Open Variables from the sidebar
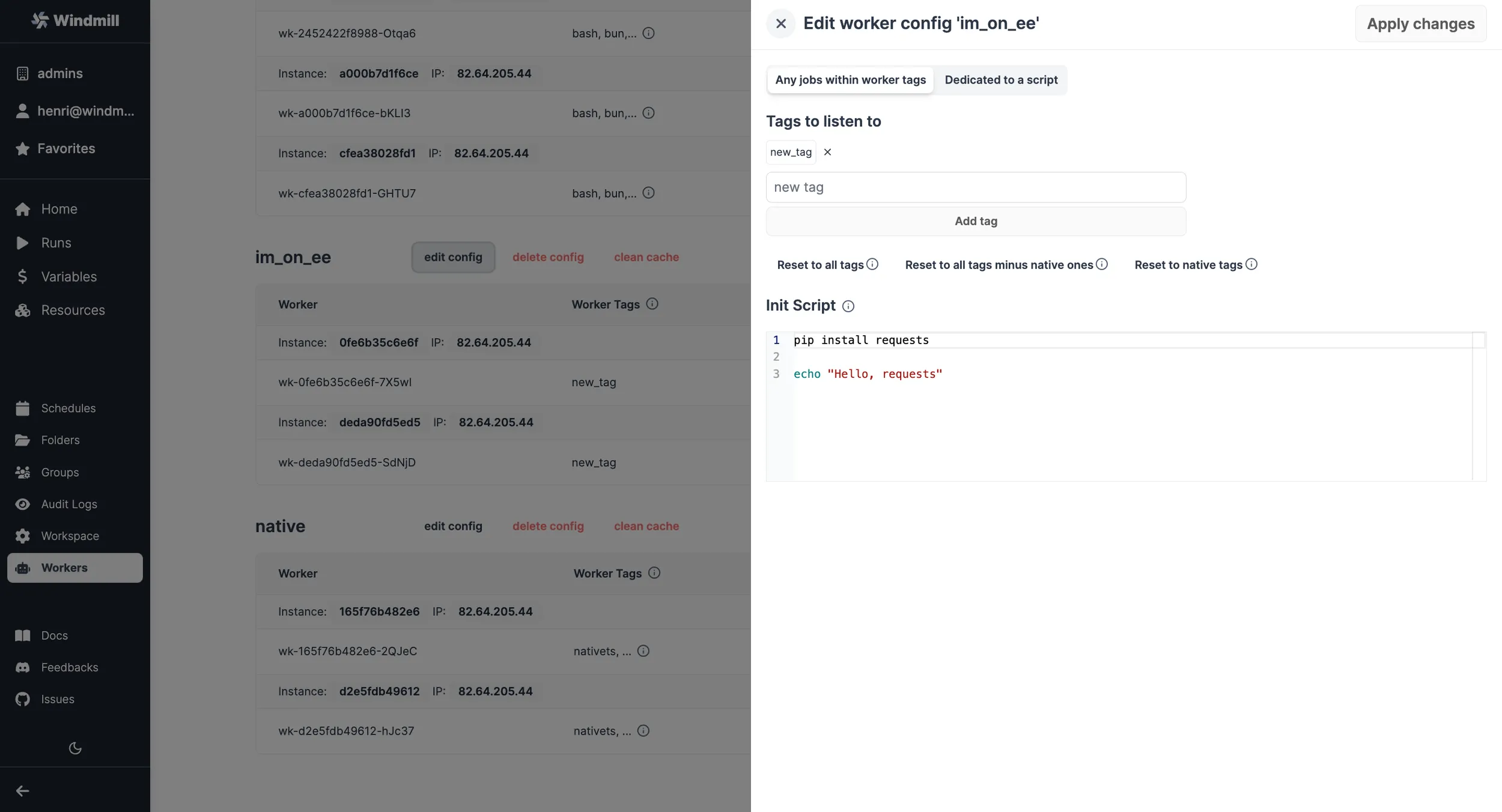Image resolution: width=1502 pixels, height=812 pixels. click(x=68, y=276)
